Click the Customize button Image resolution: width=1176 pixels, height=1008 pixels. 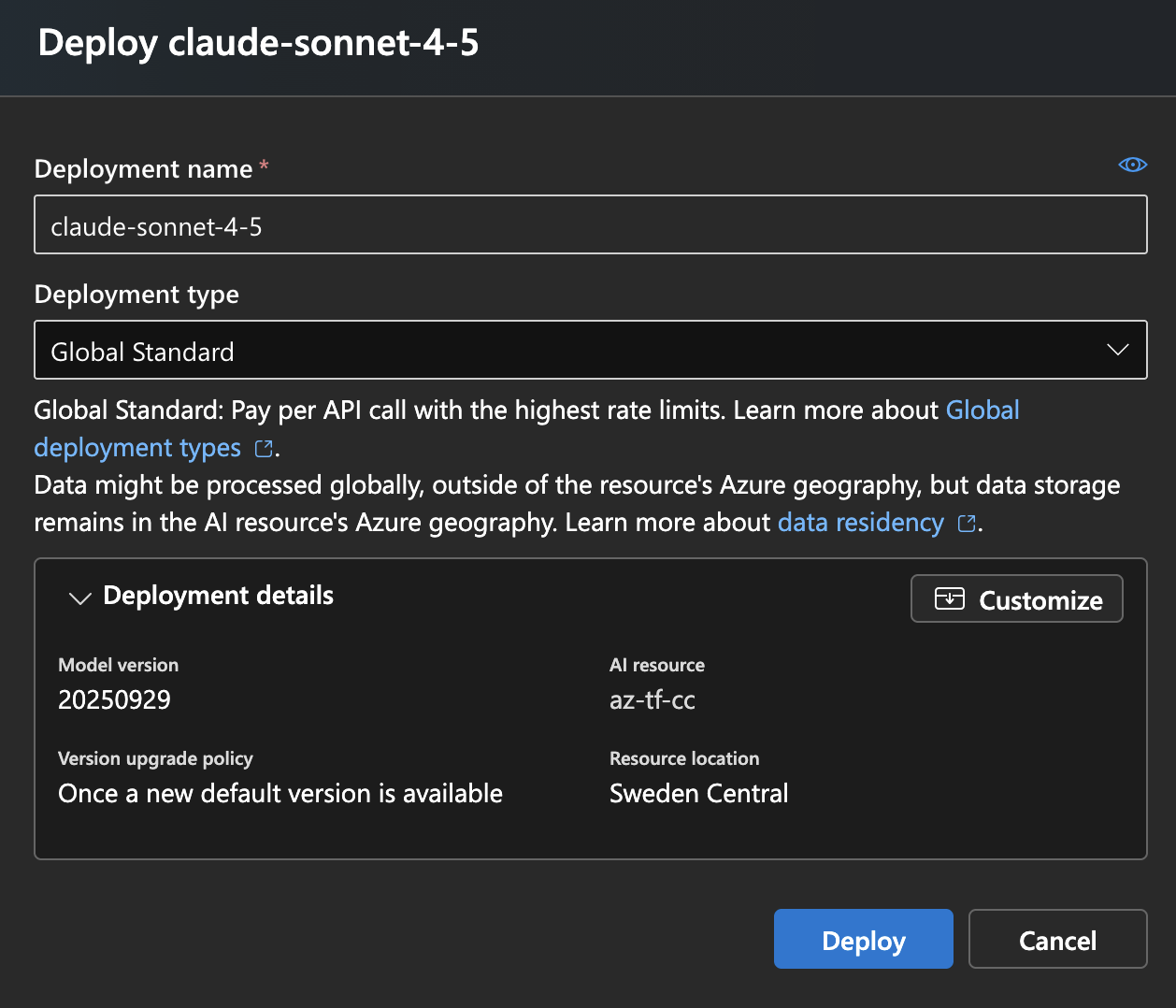(1016, 598)
